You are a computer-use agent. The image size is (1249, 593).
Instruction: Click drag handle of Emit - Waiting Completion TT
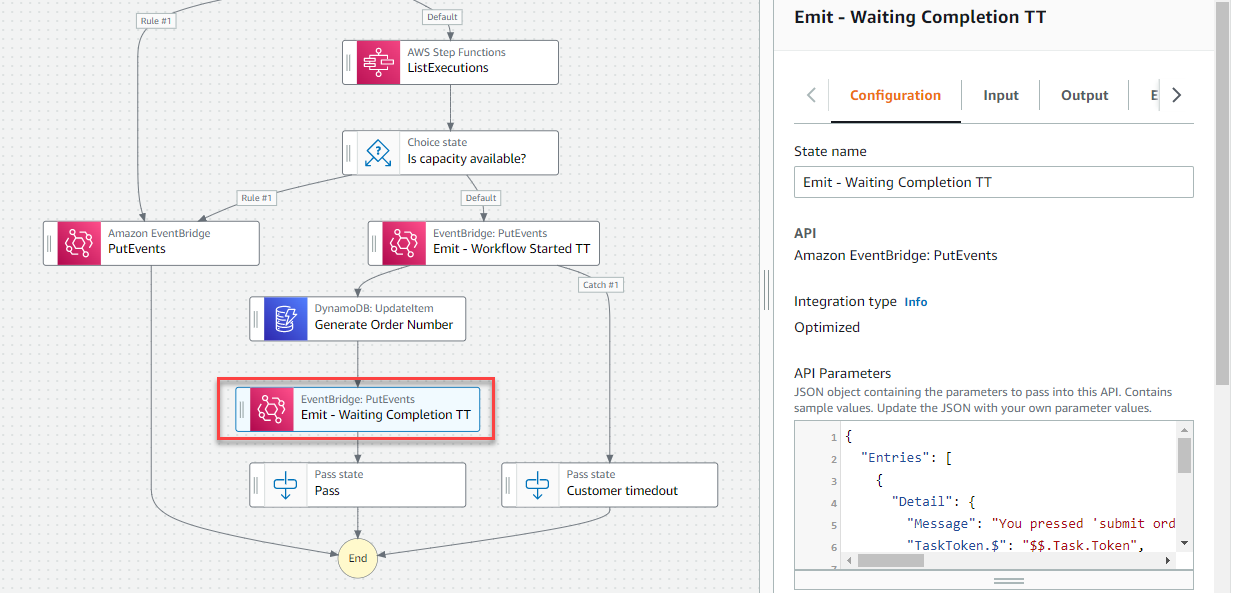(242, 408)
